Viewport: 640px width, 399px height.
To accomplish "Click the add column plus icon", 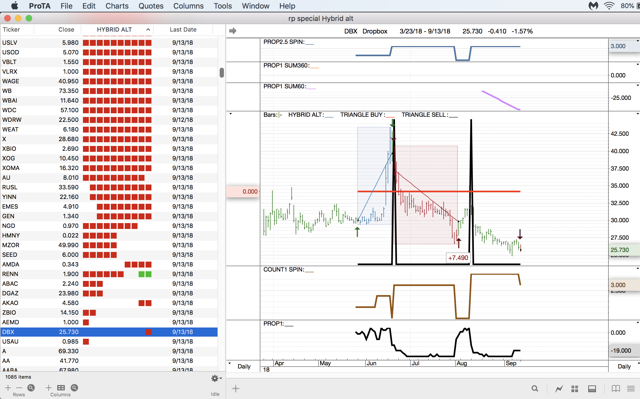I will click(x=49, y=388).
